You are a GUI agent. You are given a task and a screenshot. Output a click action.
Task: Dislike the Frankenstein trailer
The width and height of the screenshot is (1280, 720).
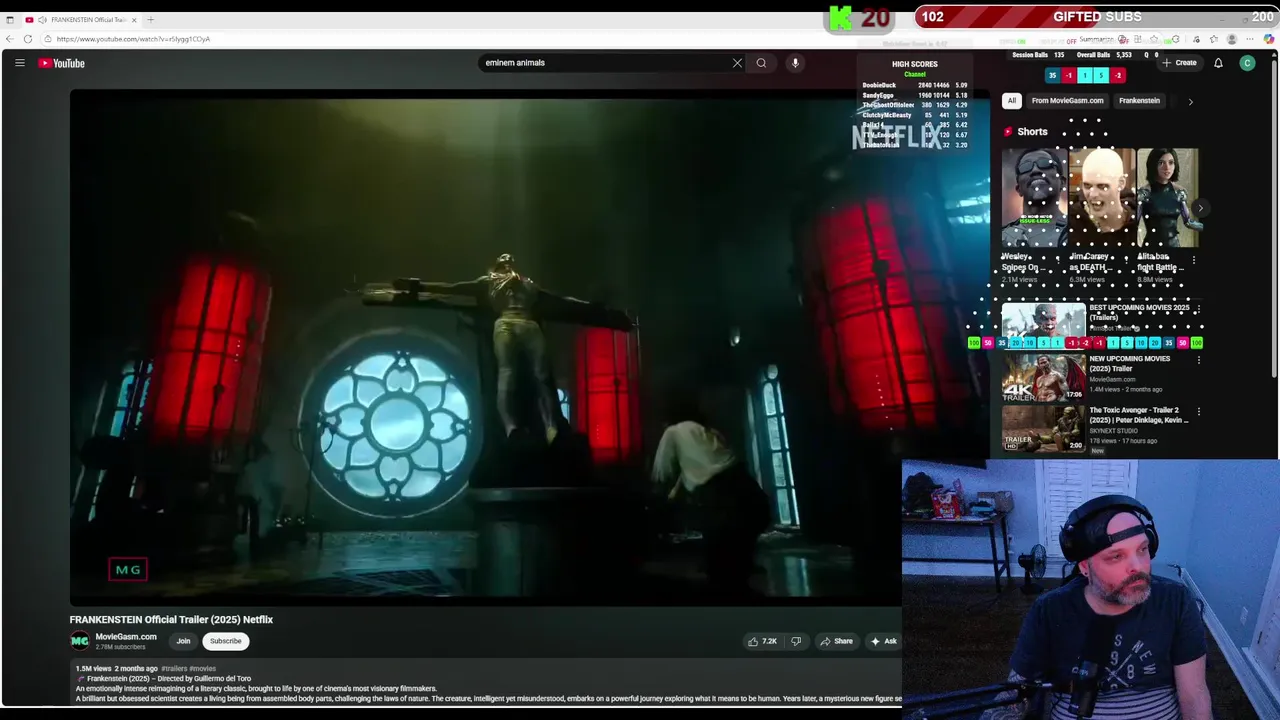(x=796, y=641)
